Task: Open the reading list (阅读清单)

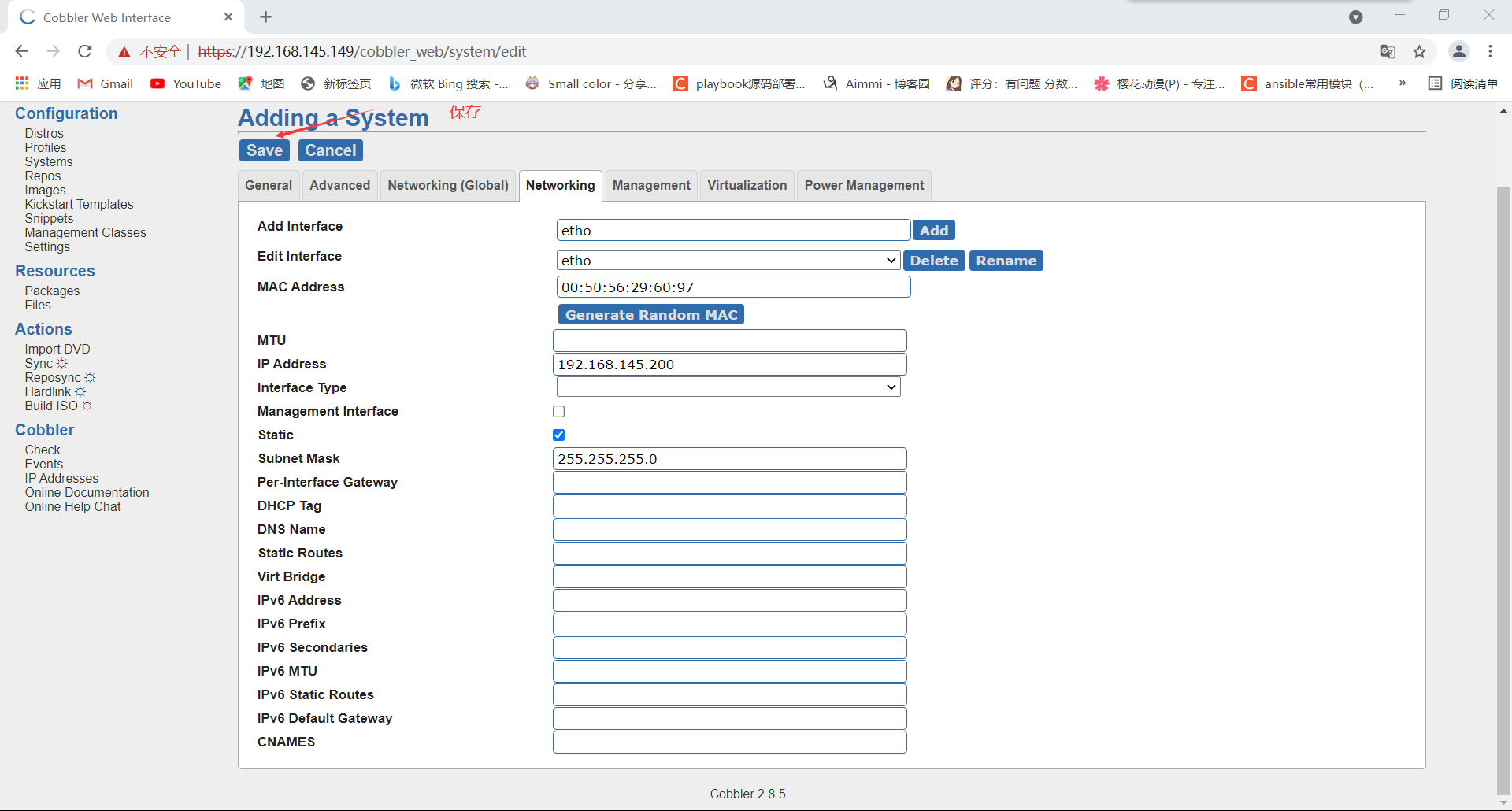Action: click(x=1463, y=83)
